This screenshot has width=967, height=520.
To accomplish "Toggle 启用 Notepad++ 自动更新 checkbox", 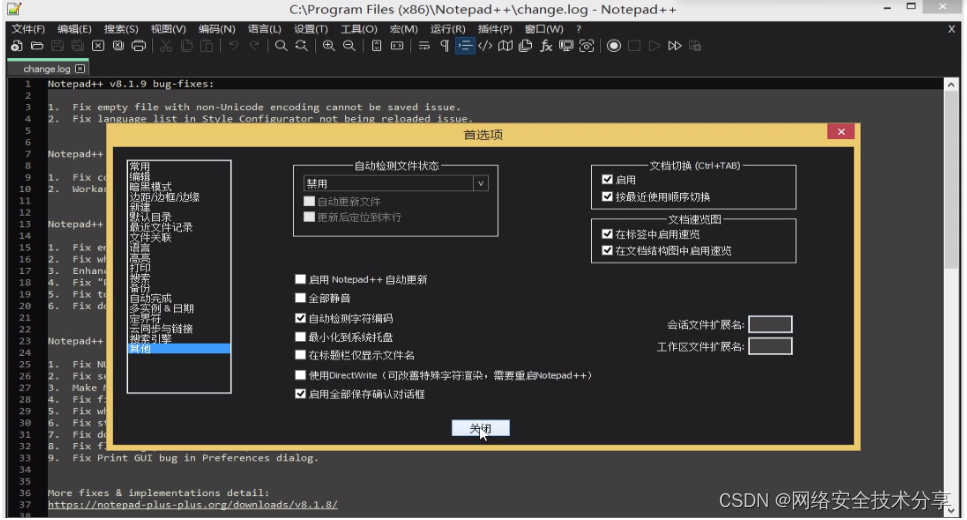I will pyautogui.click(x=300, y=279).
